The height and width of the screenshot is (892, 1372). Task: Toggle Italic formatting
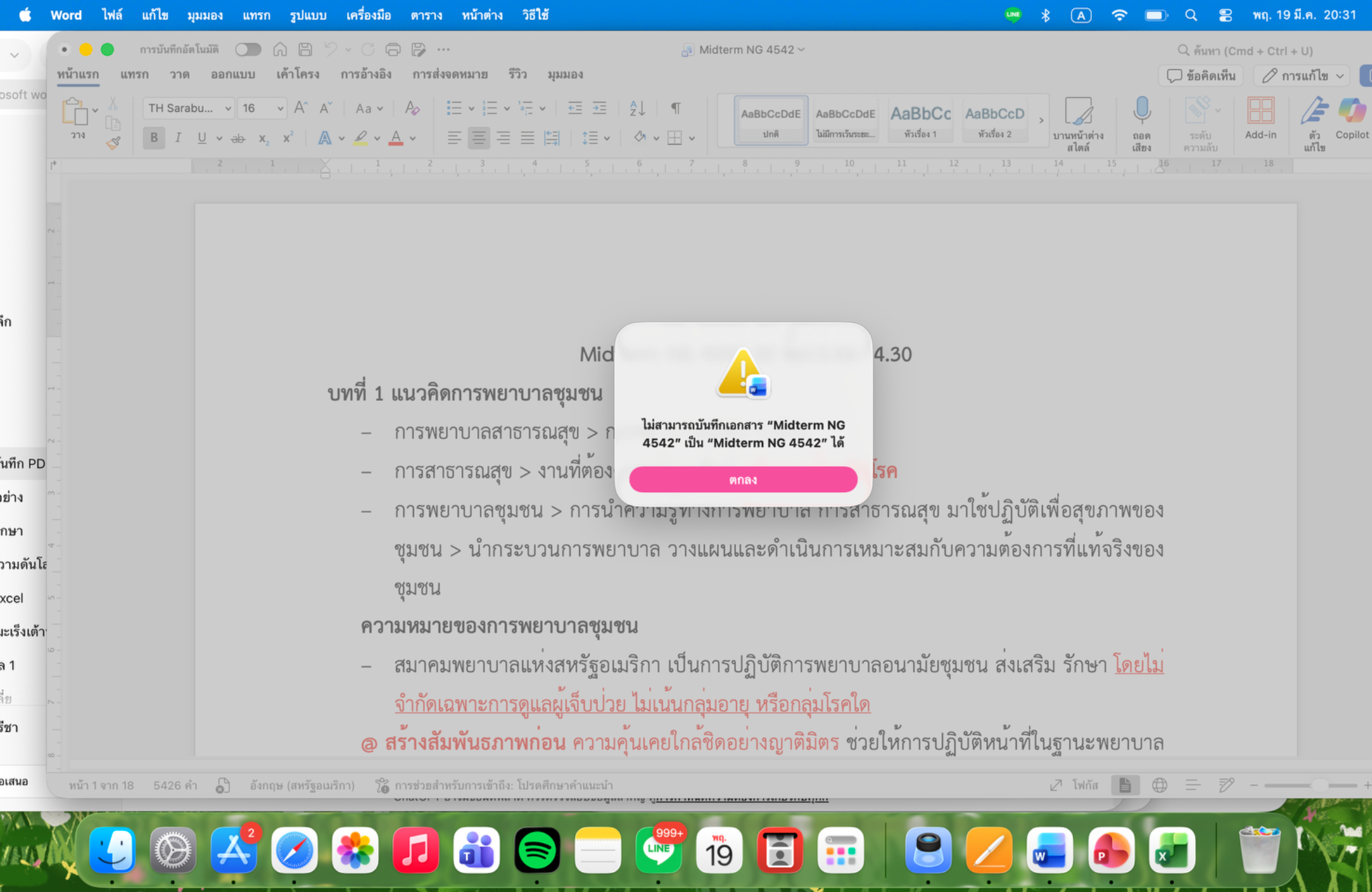pyautogui.click(x=178, y=138)
